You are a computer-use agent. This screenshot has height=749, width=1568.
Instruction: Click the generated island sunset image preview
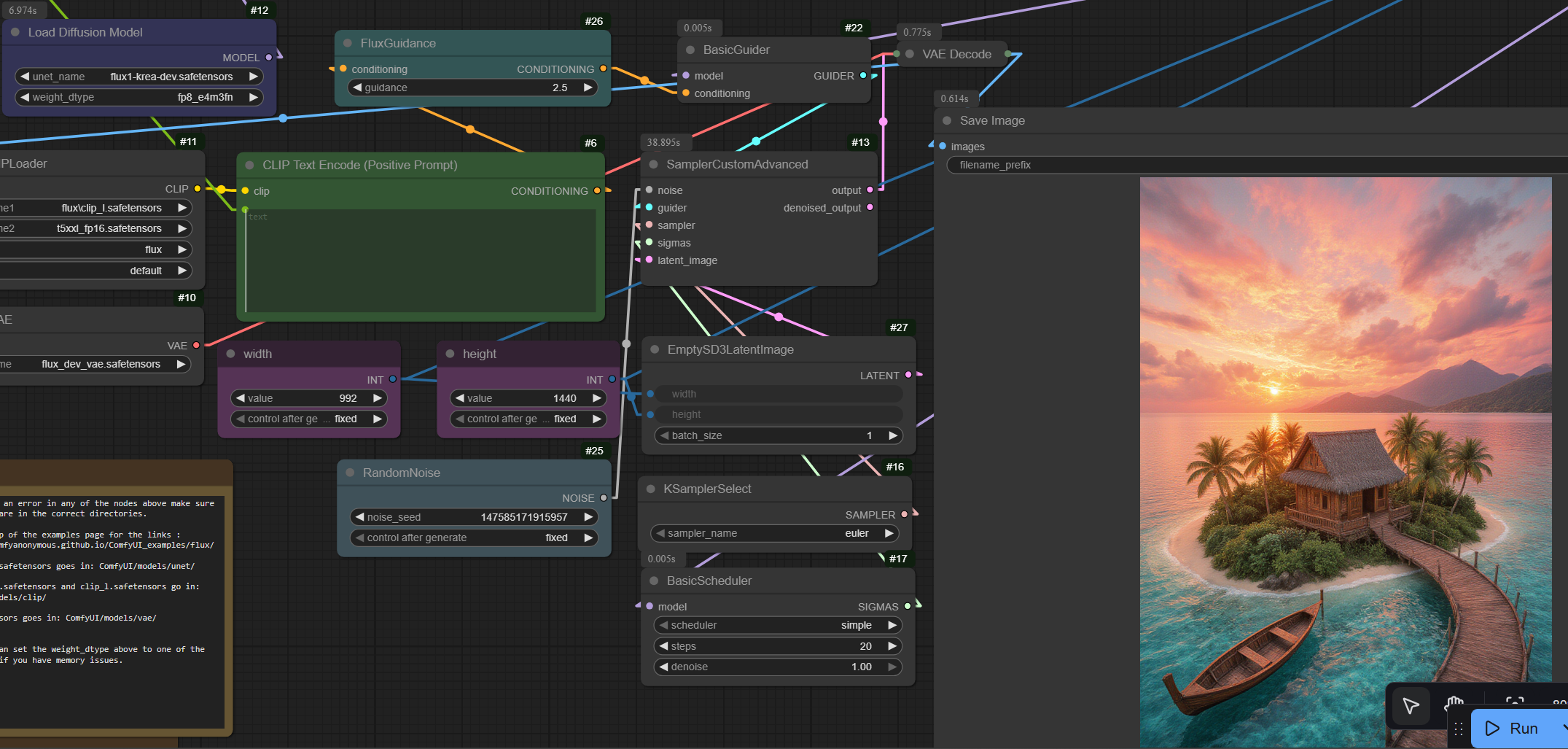click(1346, 462)
